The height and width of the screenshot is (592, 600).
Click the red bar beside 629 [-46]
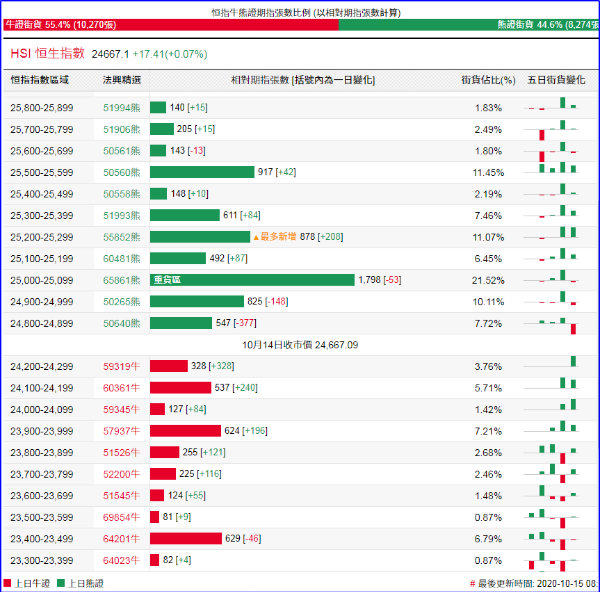[186, 538]
